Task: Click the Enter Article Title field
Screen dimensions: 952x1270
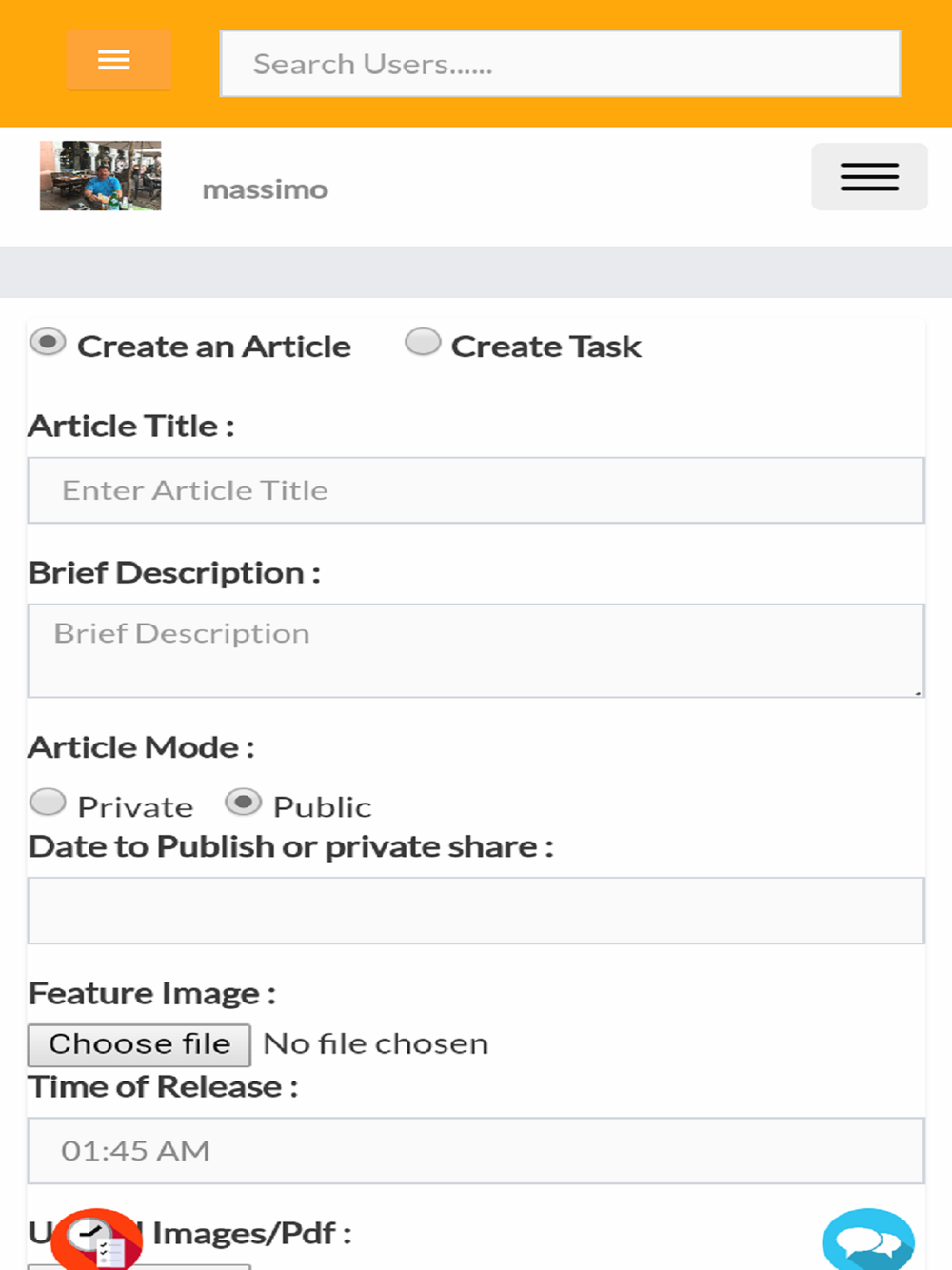Action: click(x=476, y=490)
